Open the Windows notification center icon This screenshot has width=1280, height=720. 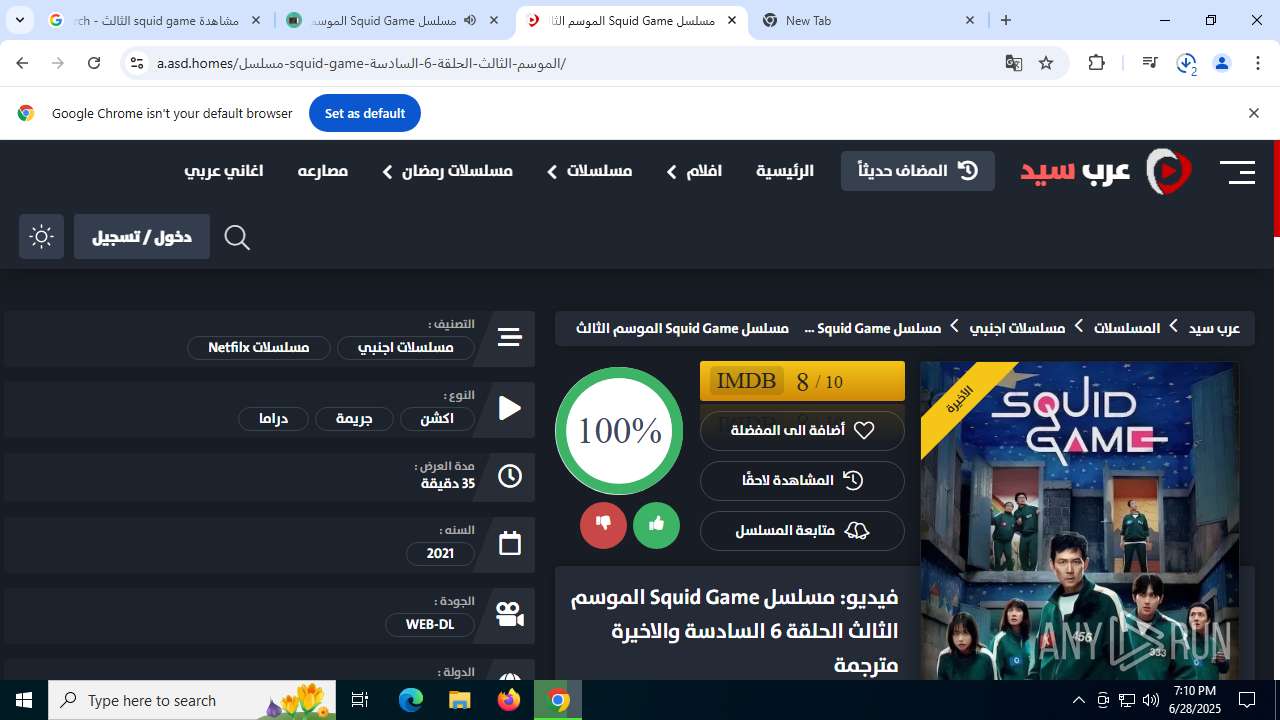[x=1247, y=700]
